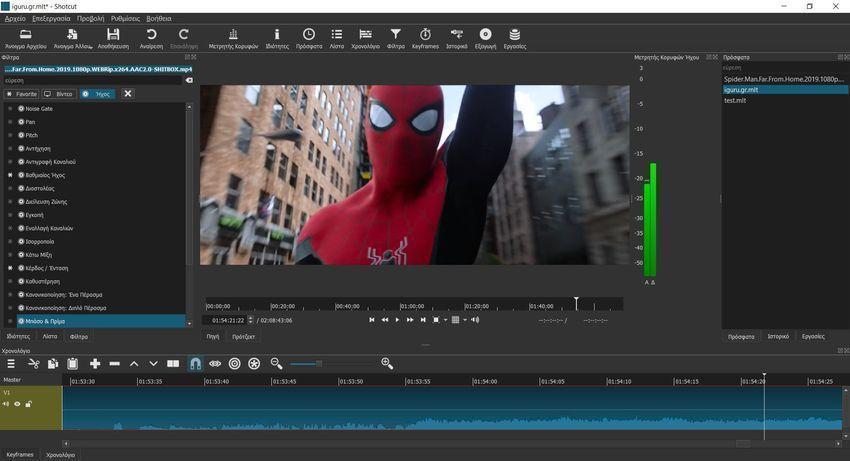This screenshot has height=461, width=850.
Task: Show Ήχος audio filters
Action: pos(96,94)
